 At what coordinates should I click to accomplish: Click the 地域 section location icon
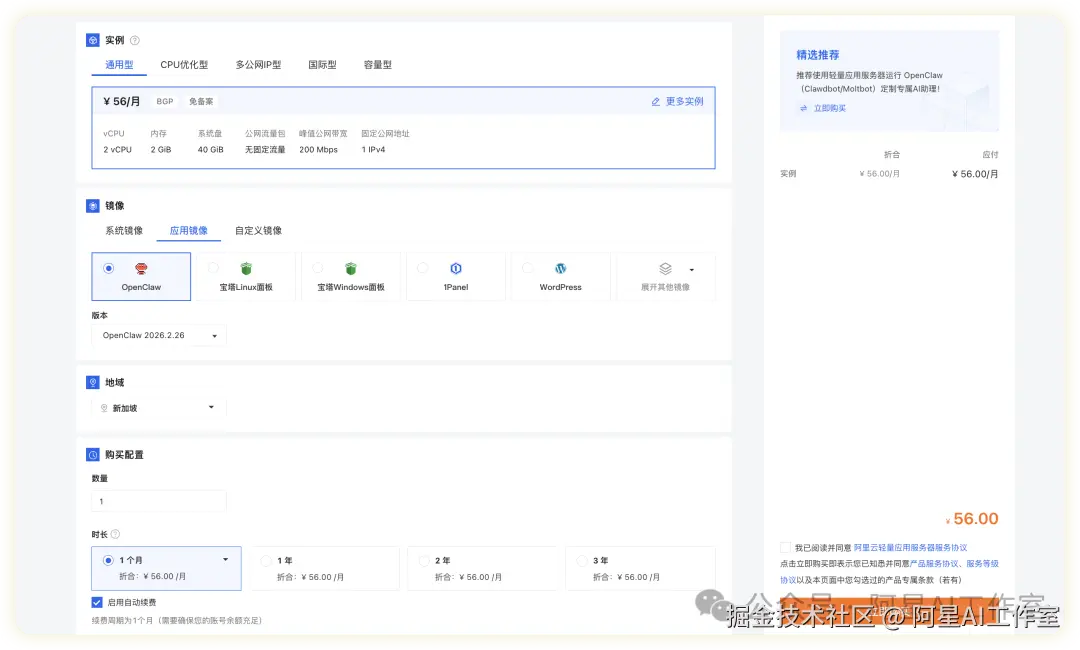93,382
